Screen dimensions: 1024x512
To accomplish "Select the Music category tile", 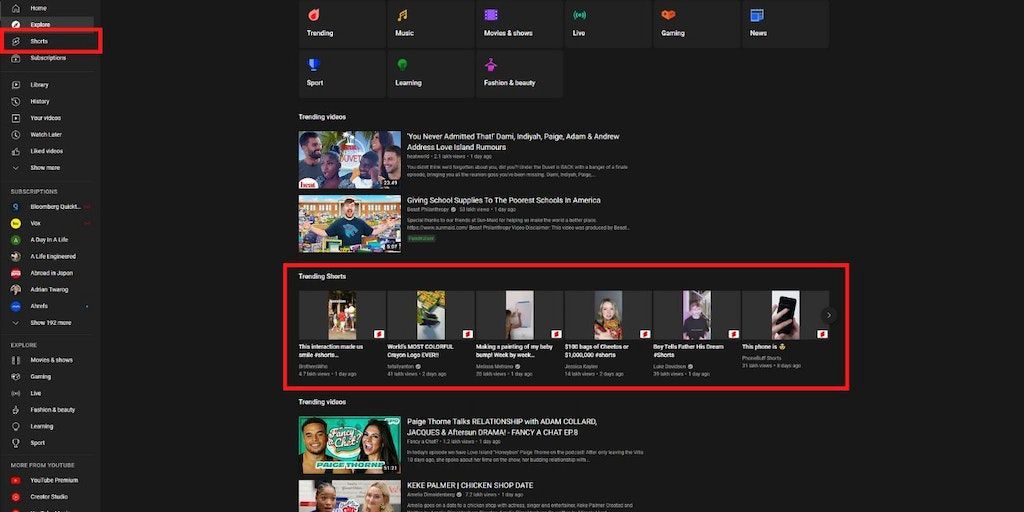I will [x=431, y=24].
